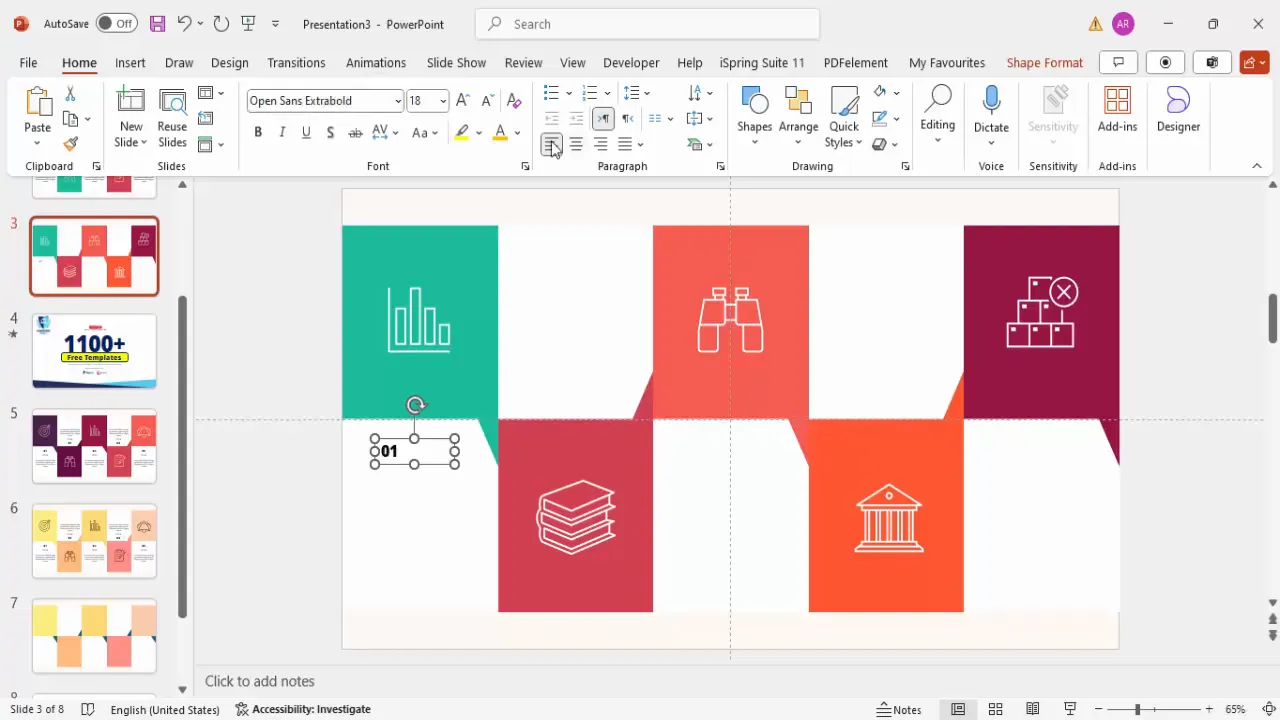Open the Bullets dropdown arrow
Viewport: 1280px width, 720px height.
click(569, 93)
